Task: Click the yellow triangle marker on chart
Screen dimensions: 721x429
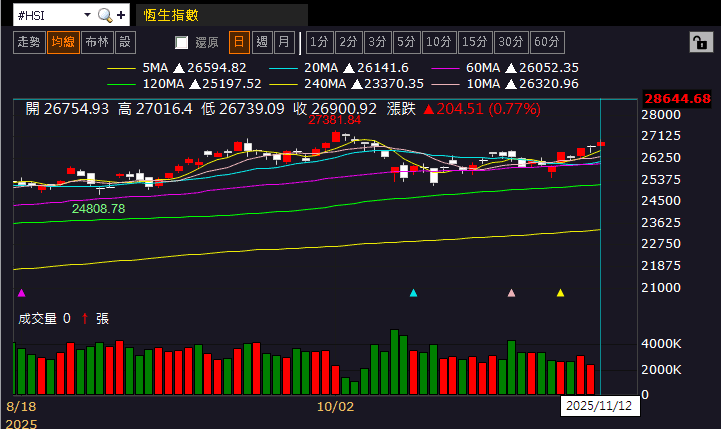Action: click(x=560, y=293)
